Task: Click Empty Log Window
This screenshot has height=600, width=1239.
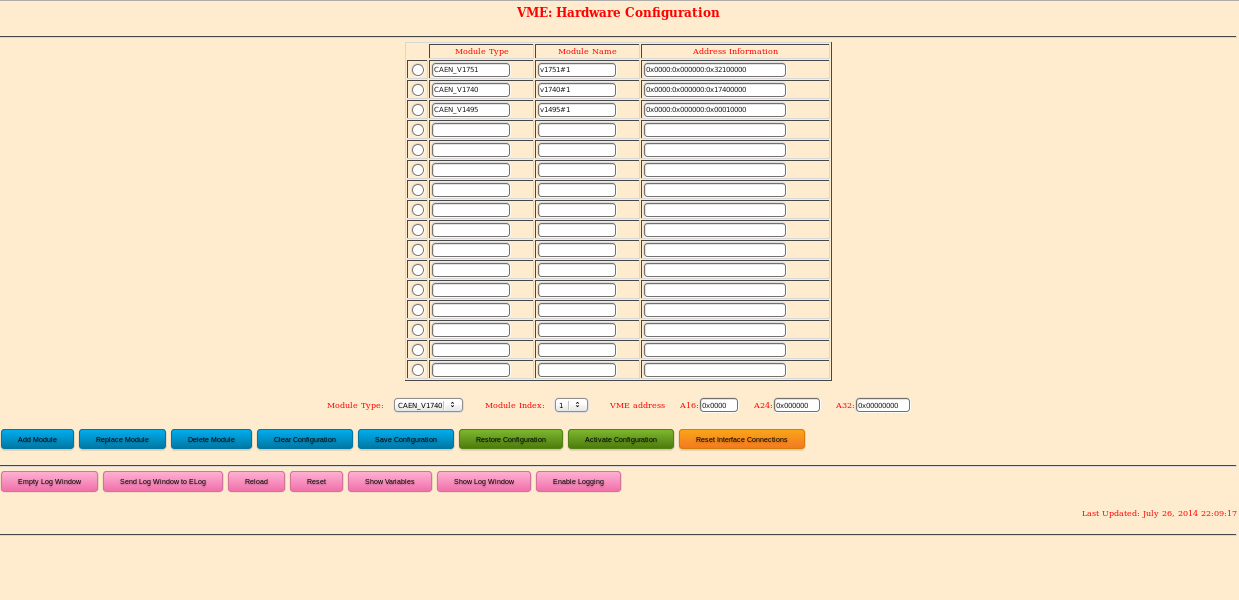Action: click(49, 481)
